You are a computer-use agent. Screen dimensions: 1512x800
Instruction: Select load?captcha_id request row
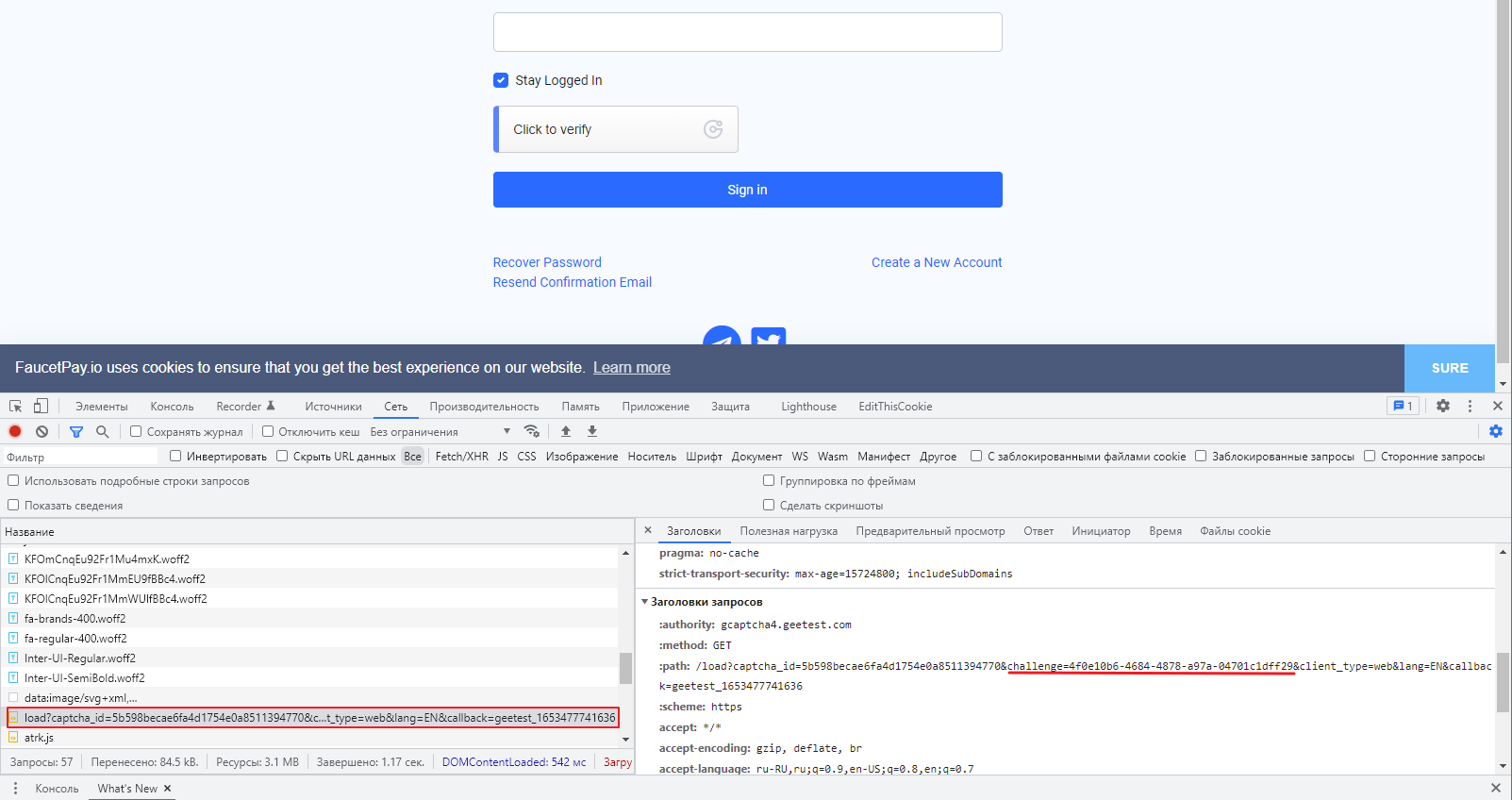tap(312, 718)
